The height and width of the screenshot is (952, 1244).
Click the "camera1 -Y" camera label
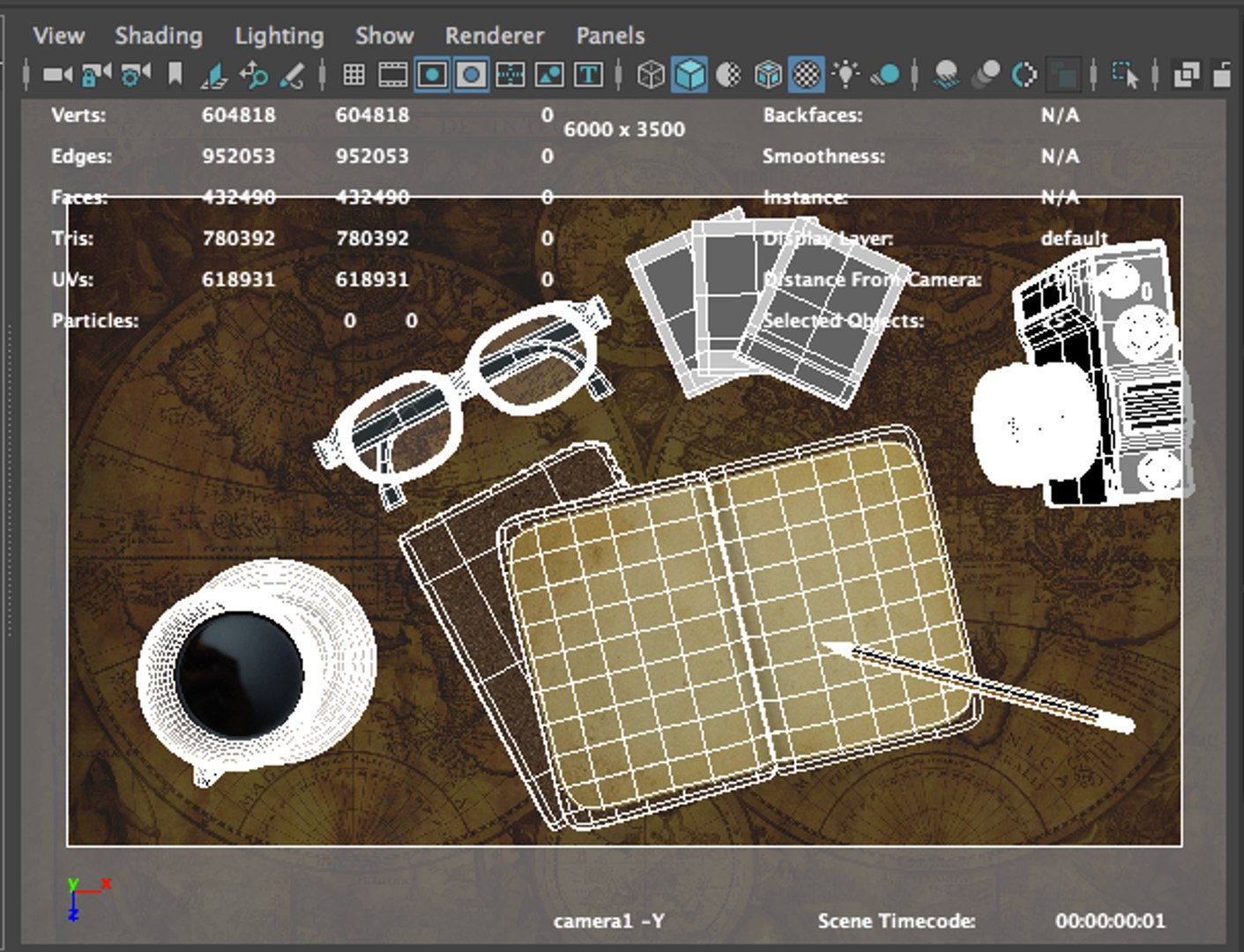tap(608, 921)
